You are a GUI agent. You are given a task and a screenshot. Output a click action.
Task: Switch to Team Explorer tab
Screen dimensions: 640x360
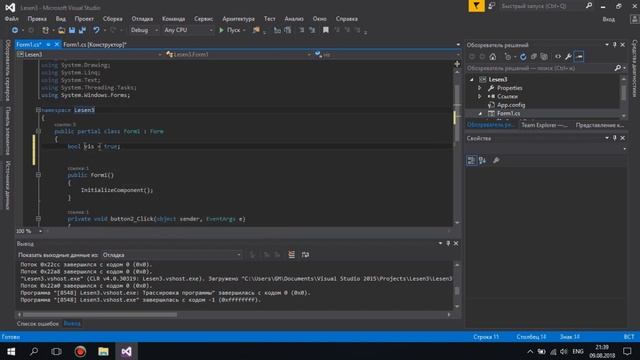(x=544, y=125)
